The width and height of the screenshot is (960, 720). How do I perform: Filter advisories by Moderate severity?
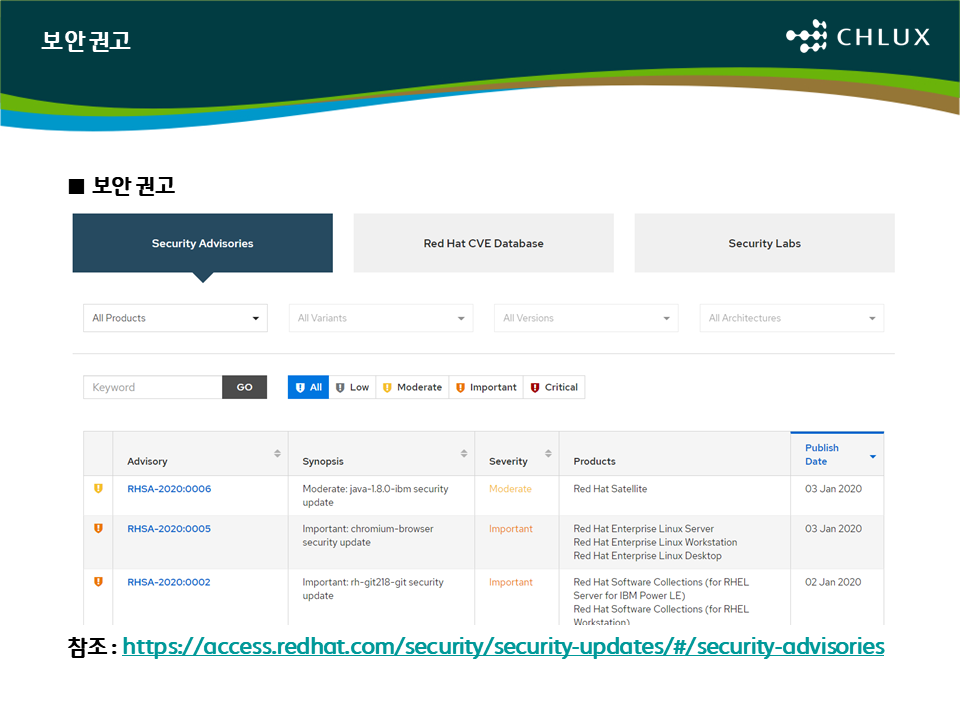(413, 387)
